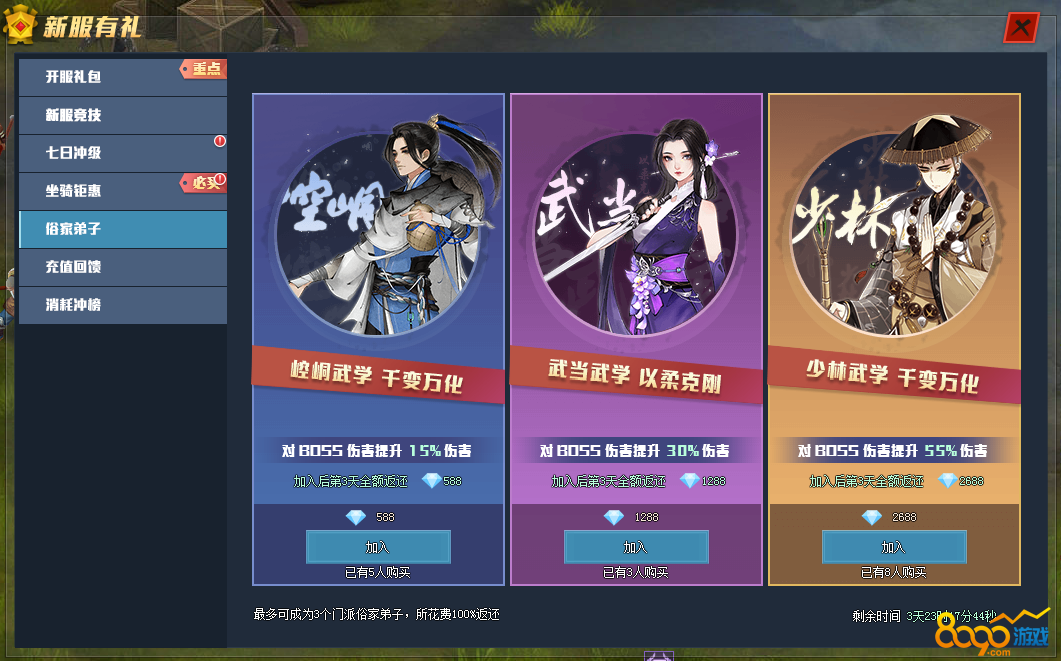
Task: Go to the 充值回馈 tab
Action: (x=122, y=267)
